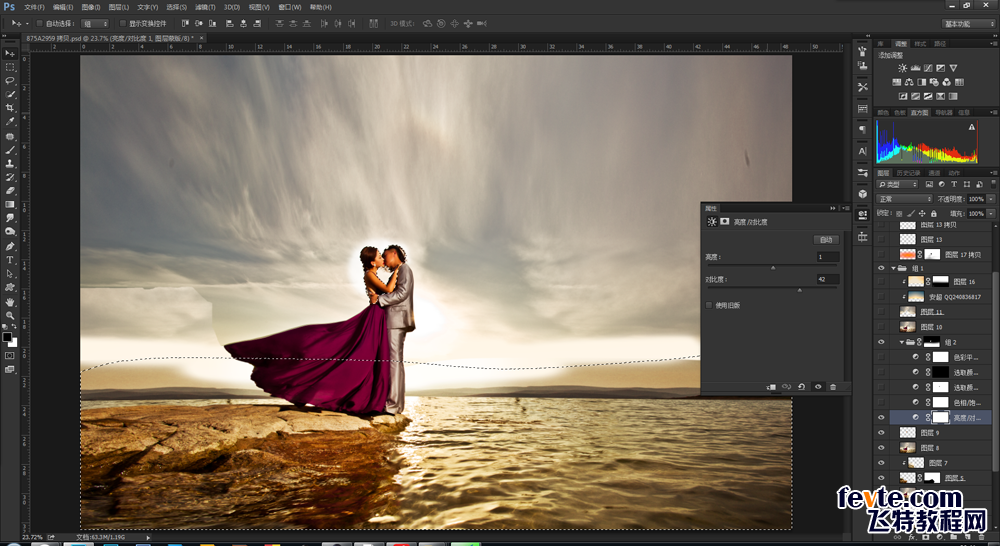Select the Crop tool
The height and width of the screenshot is (546, 1000).
[x=10, y=108]
